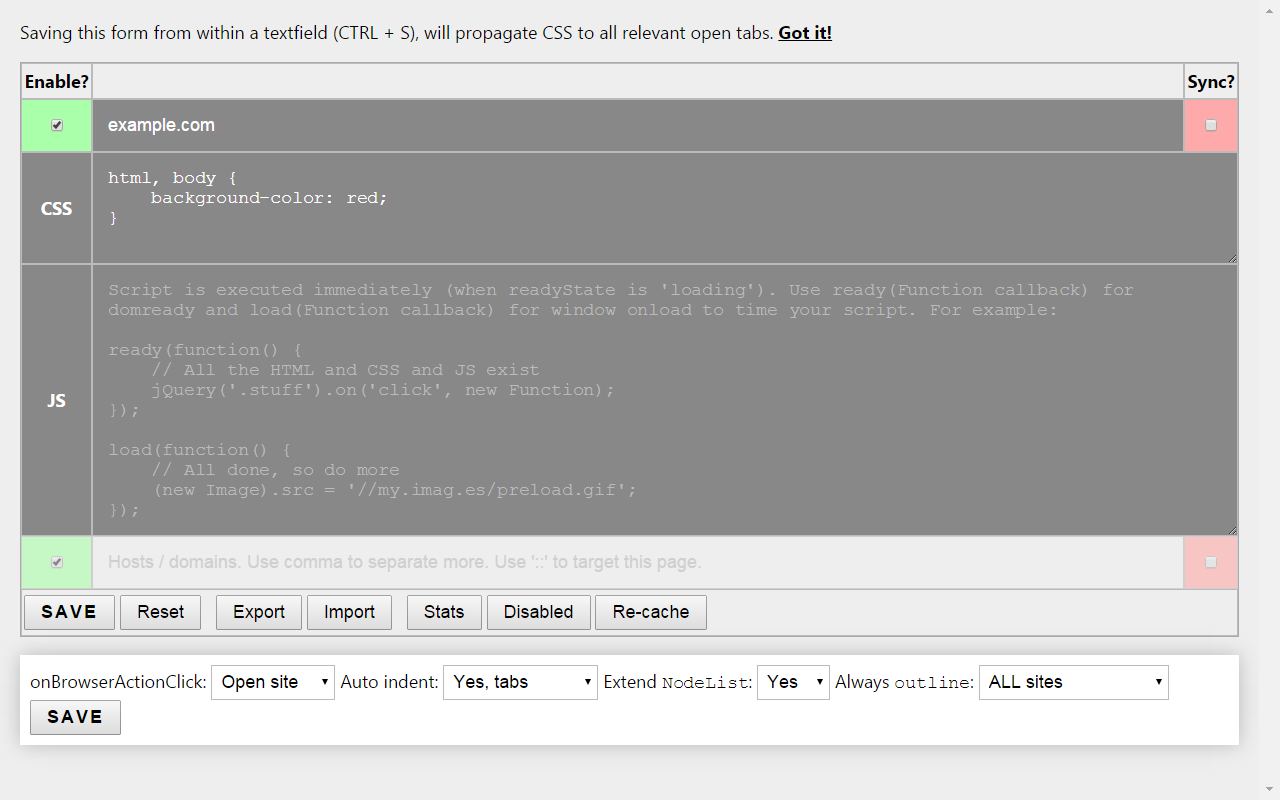Viewport: 1280px width, 800px height.
Task: Open the onBrowserActionClick dropdown
Action: click(x=273, y=682)
